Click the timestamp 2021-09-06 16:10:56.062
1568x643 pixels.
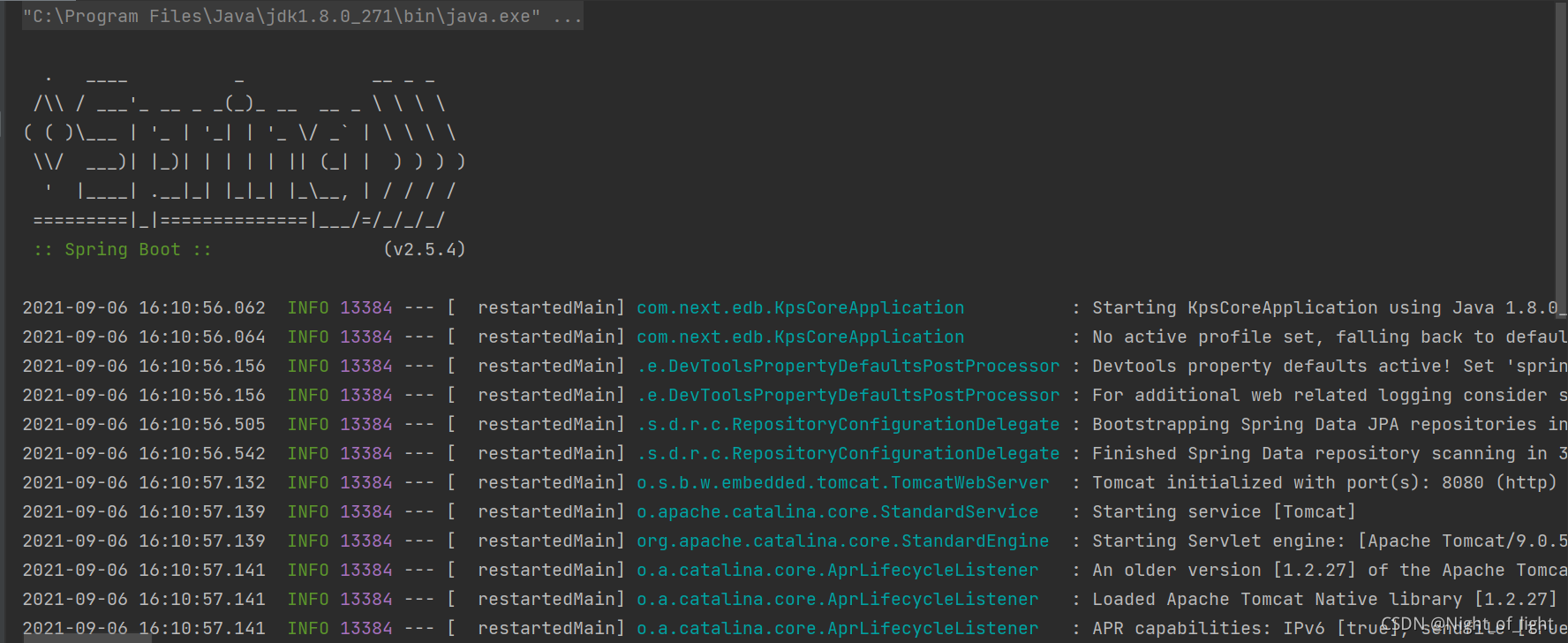point(144,307)
